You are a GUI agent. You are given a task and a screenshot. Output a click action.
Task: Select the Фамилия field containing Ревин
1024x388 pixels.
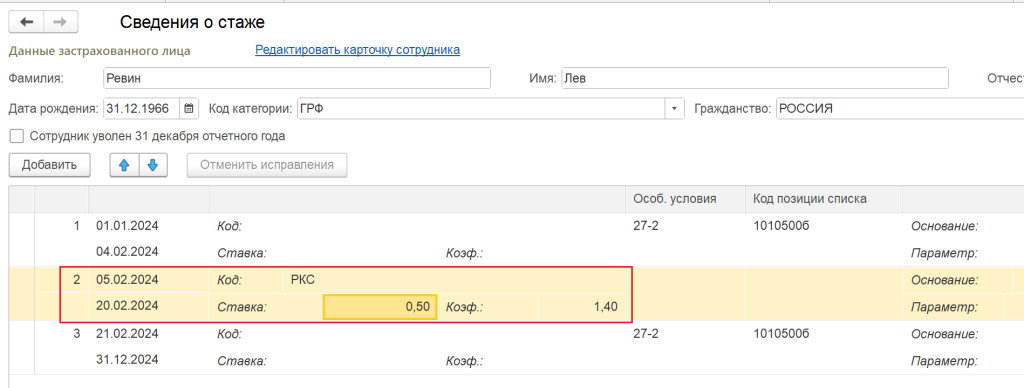click(x=296, y=78)
